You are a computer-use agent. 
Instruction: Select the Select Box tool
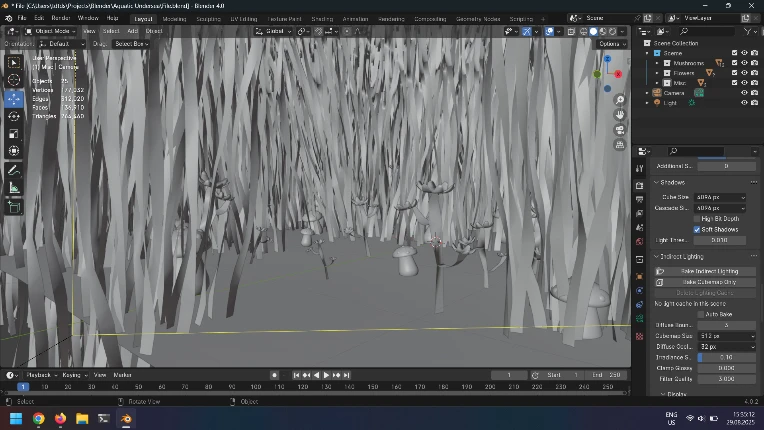14,63
